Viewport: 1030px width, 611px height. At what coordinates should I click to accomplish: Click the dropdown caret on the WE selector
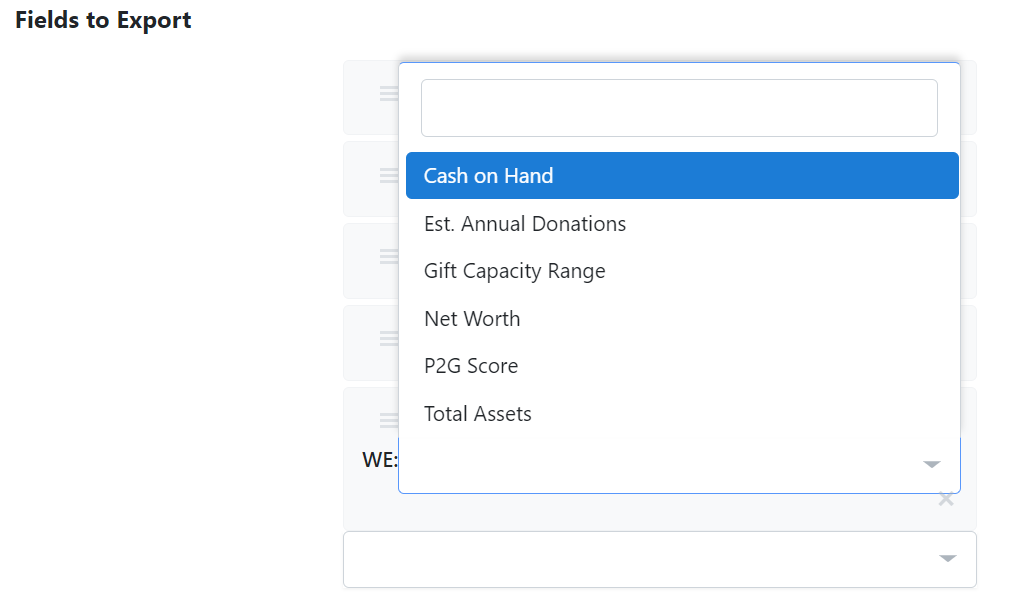pos(932,464)
